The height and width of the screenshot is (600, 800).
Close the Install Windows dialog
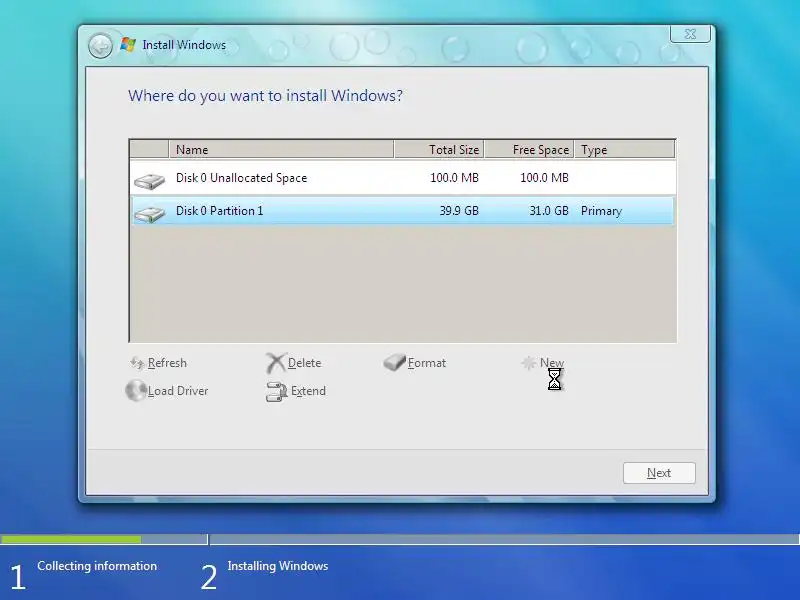(690, 34)
